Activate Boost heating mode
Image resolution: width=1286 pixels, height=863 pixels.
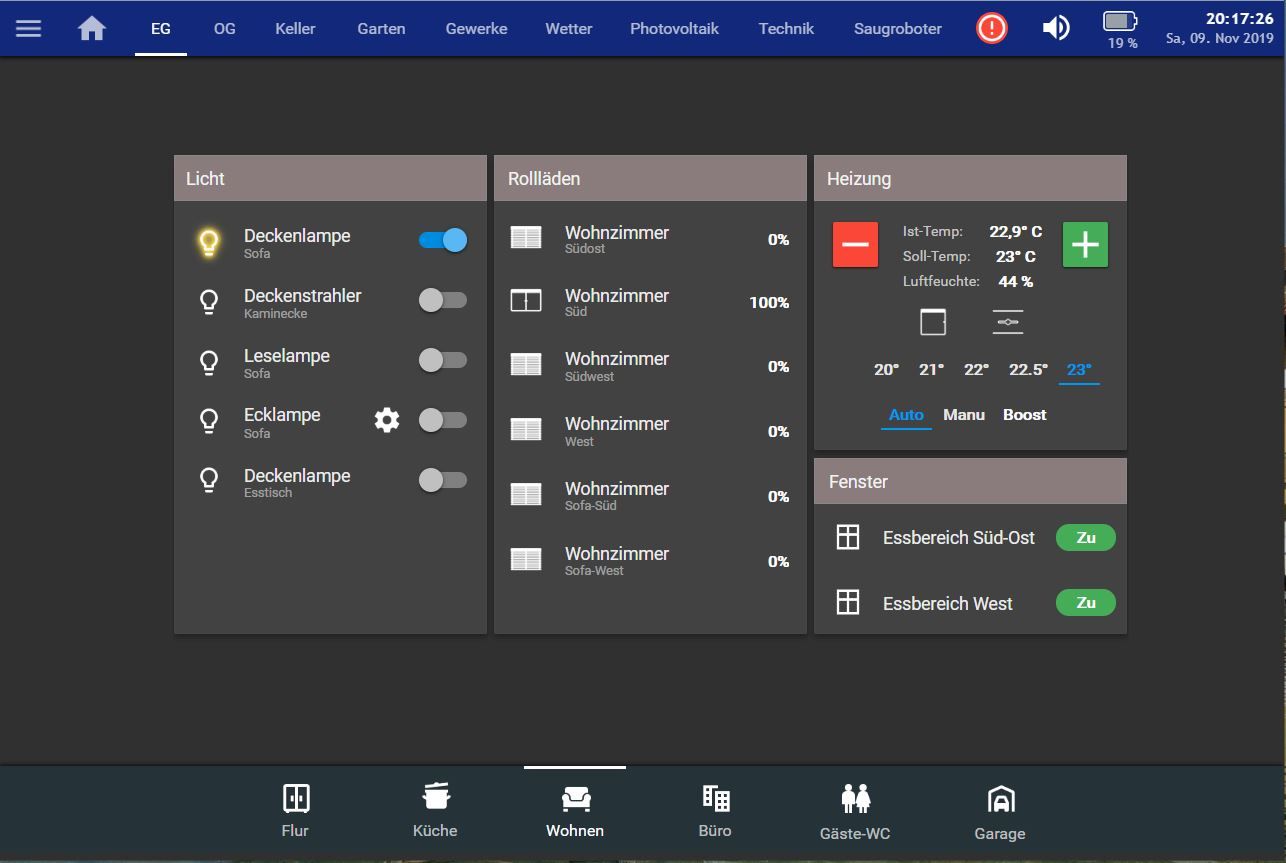(x=1025, y=414)
